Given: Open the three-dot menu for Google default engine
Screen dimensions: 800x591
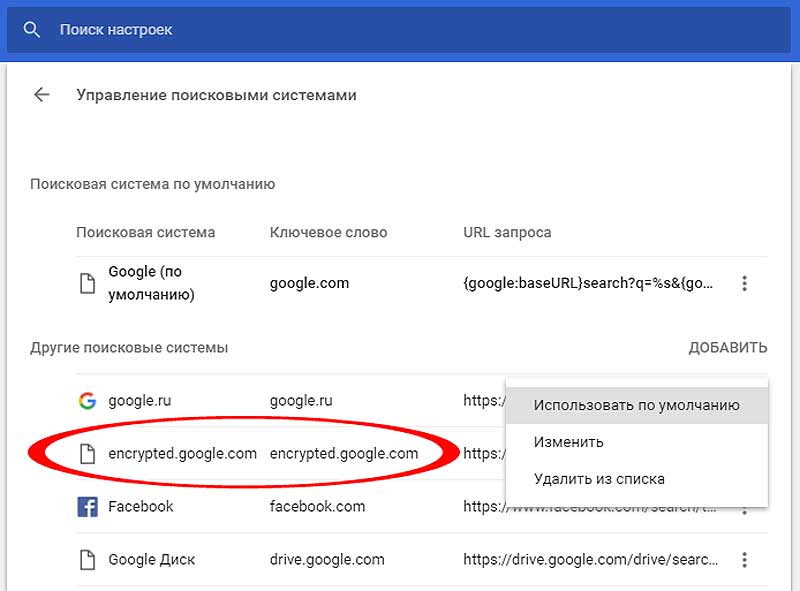Looking at the screenshot, I should (x=744, y=283).
